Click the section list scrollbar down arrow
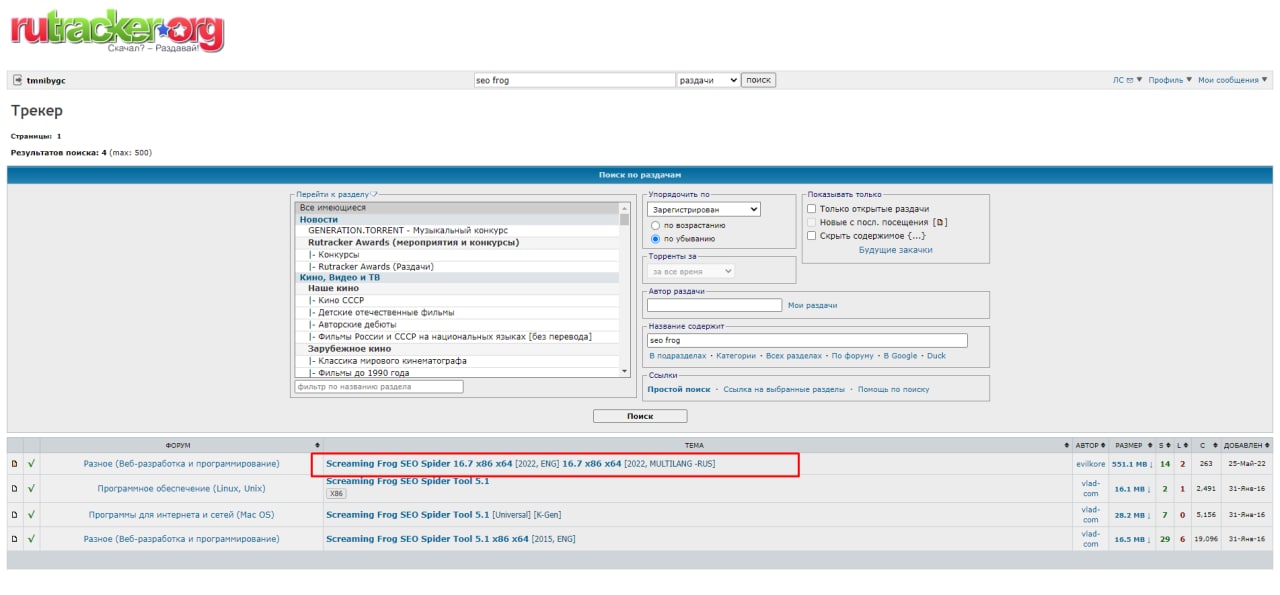Screen dimensions: 1280x595 (625, 371)
